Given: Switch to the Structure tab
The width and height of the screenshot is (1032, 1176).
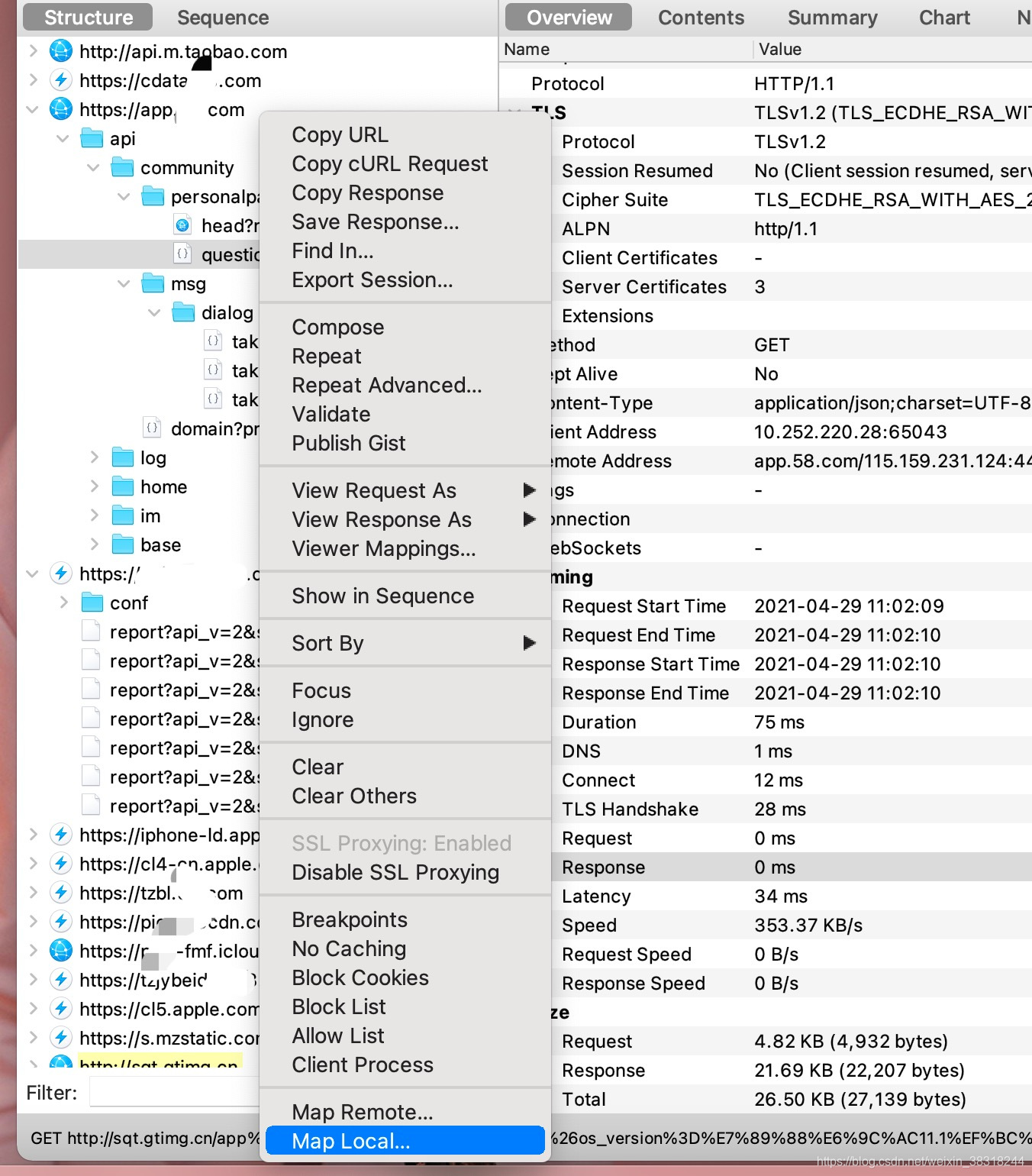Looking at the screenshot, I should click(89, 18).
